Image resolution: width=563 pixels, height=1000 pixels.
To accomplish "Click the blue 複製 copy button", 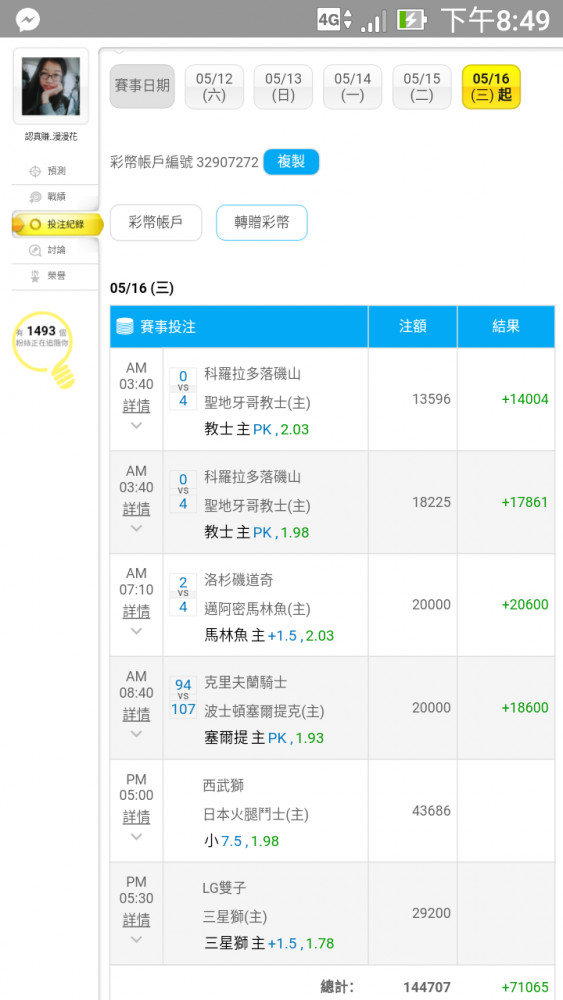I will click(x=291, y=162).
